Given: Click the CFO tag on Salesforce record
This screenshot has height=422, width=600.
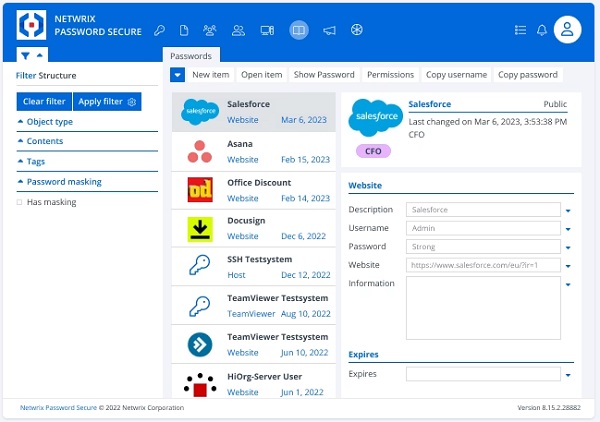Looking at the screenshot, I should (373, 150).
